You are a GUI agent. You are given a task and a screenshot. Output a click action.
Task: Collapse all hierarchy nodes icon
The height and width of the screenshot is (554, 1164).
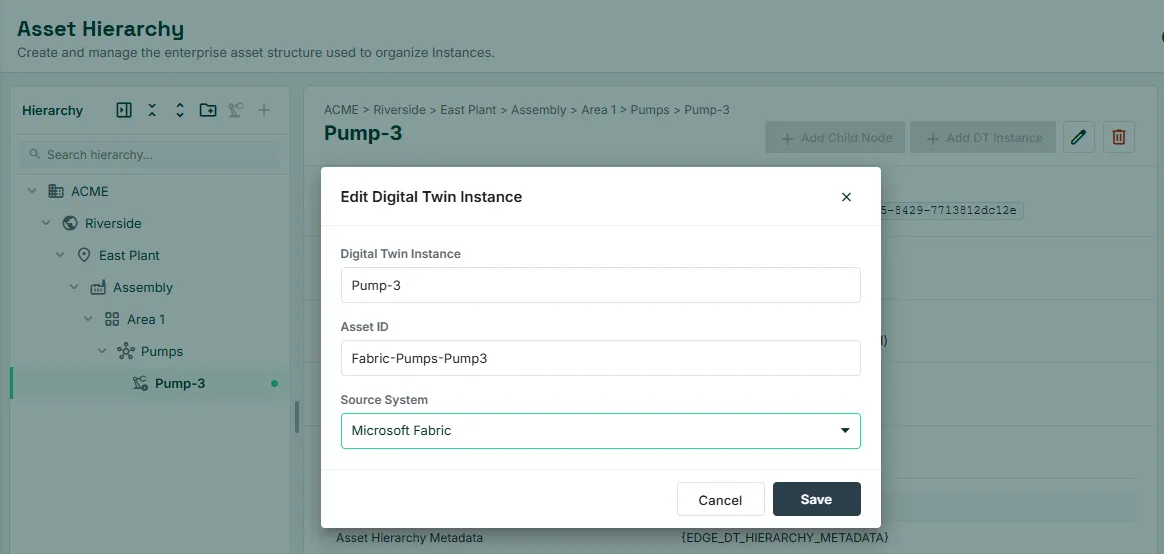[151, 110]
